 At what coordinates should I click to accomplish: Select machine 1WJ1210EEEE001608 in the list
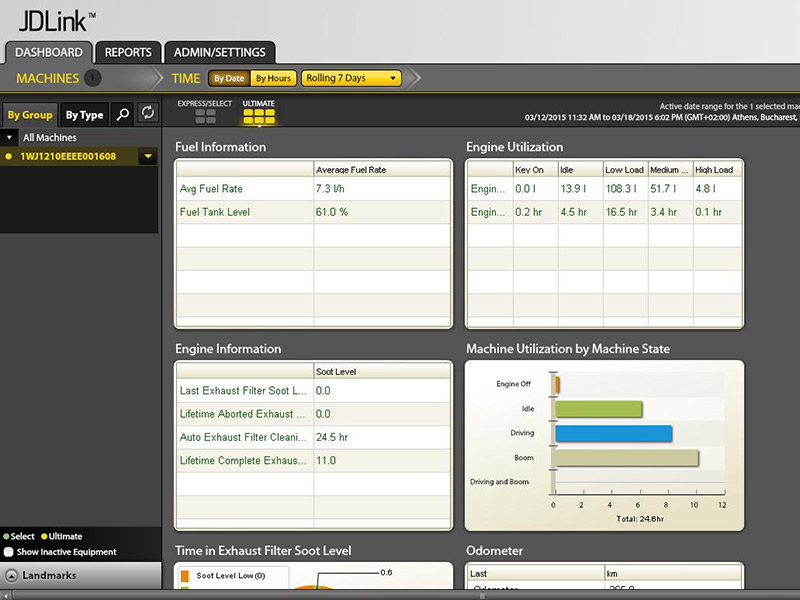coord(68,157)
